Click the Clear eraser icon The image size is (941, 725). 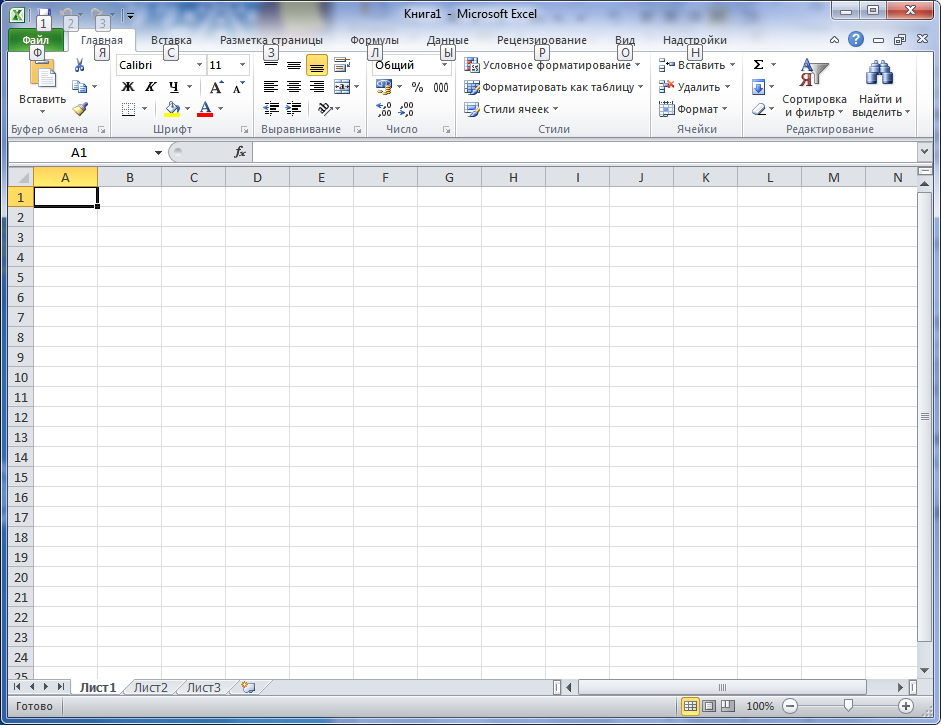coord(759,109)
